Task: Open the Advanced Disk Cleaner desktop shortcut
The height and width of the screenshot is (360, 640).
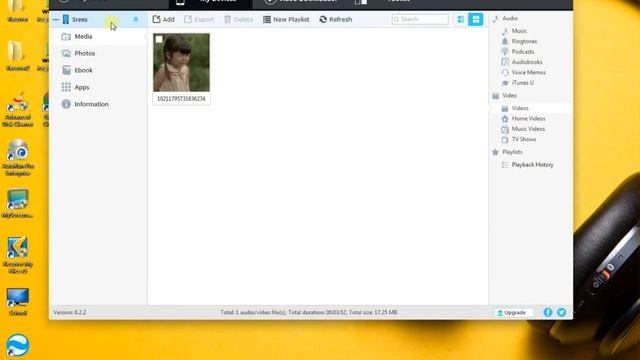Action: tap(18, 110)
